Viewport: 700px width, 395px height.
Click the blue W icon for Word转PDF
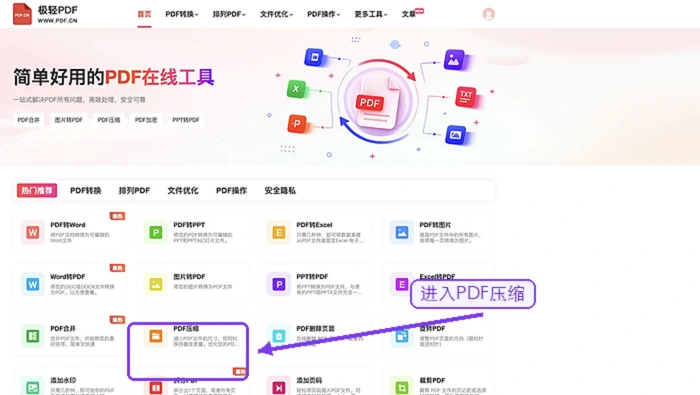pos(33,284)
